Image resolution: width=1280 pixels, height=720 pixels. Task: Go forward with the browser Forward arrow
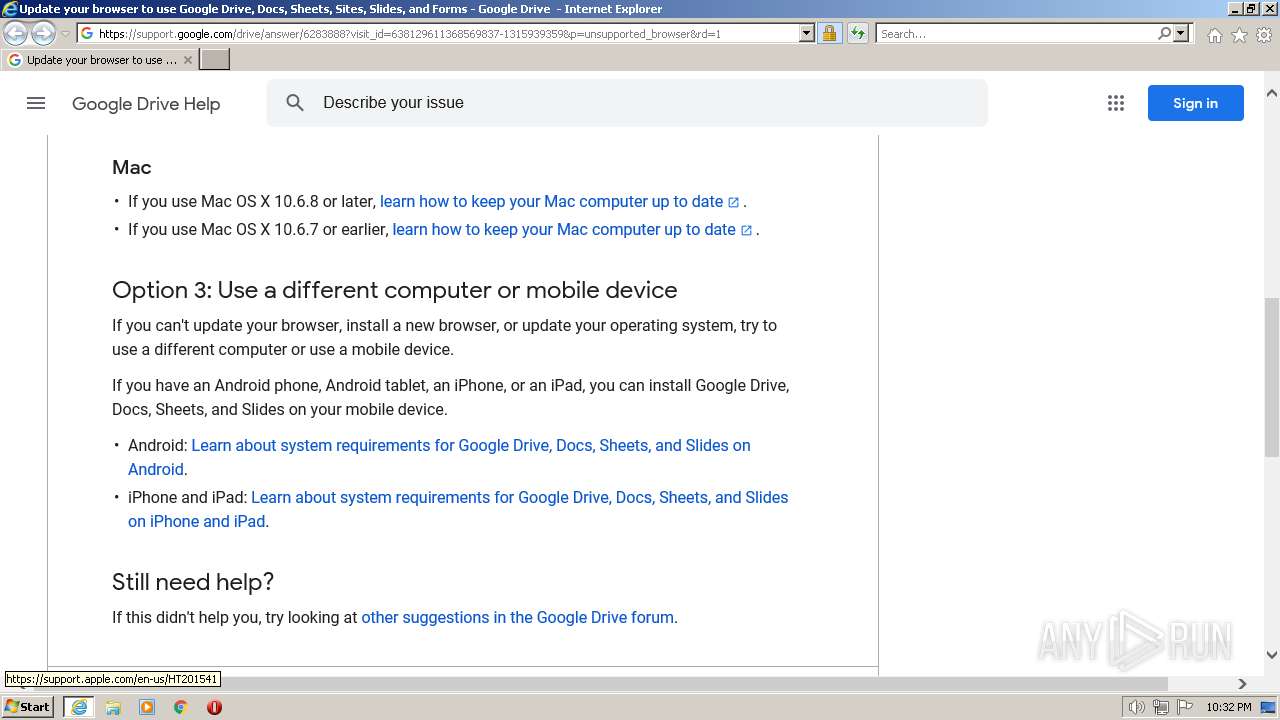coord(43,34)
